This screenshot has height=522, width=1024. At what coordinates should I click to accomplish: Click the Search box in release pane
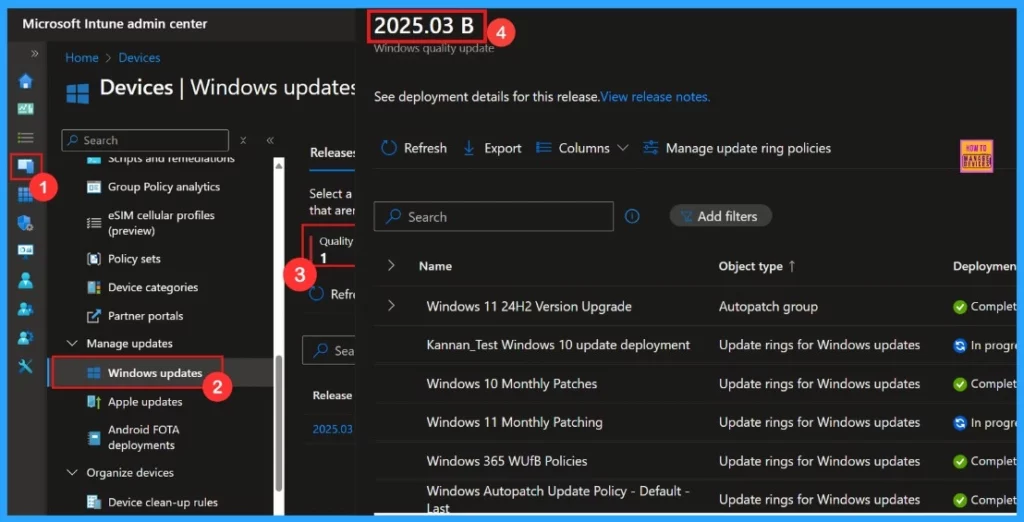click(x=493, y=217)
